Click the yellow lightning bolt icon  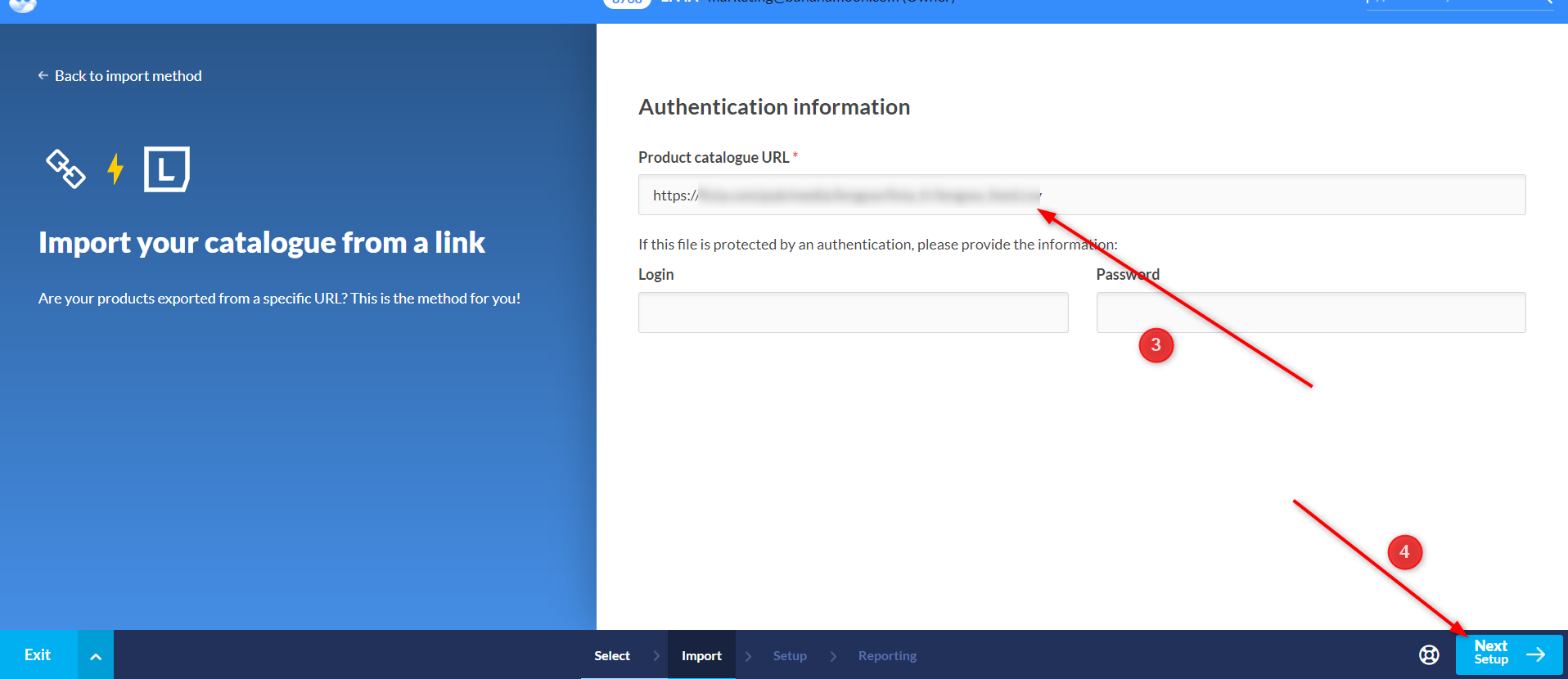115,169
